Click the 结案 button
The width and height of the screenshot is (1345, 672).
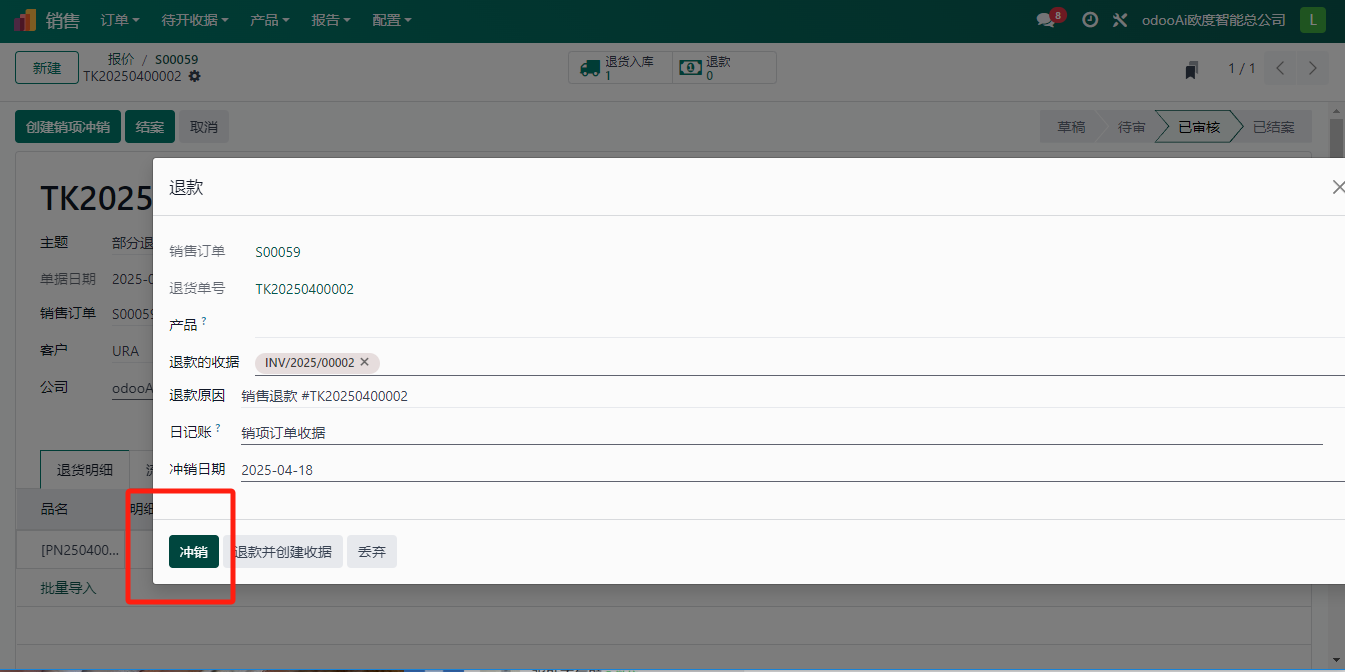(x=150, y=127)
